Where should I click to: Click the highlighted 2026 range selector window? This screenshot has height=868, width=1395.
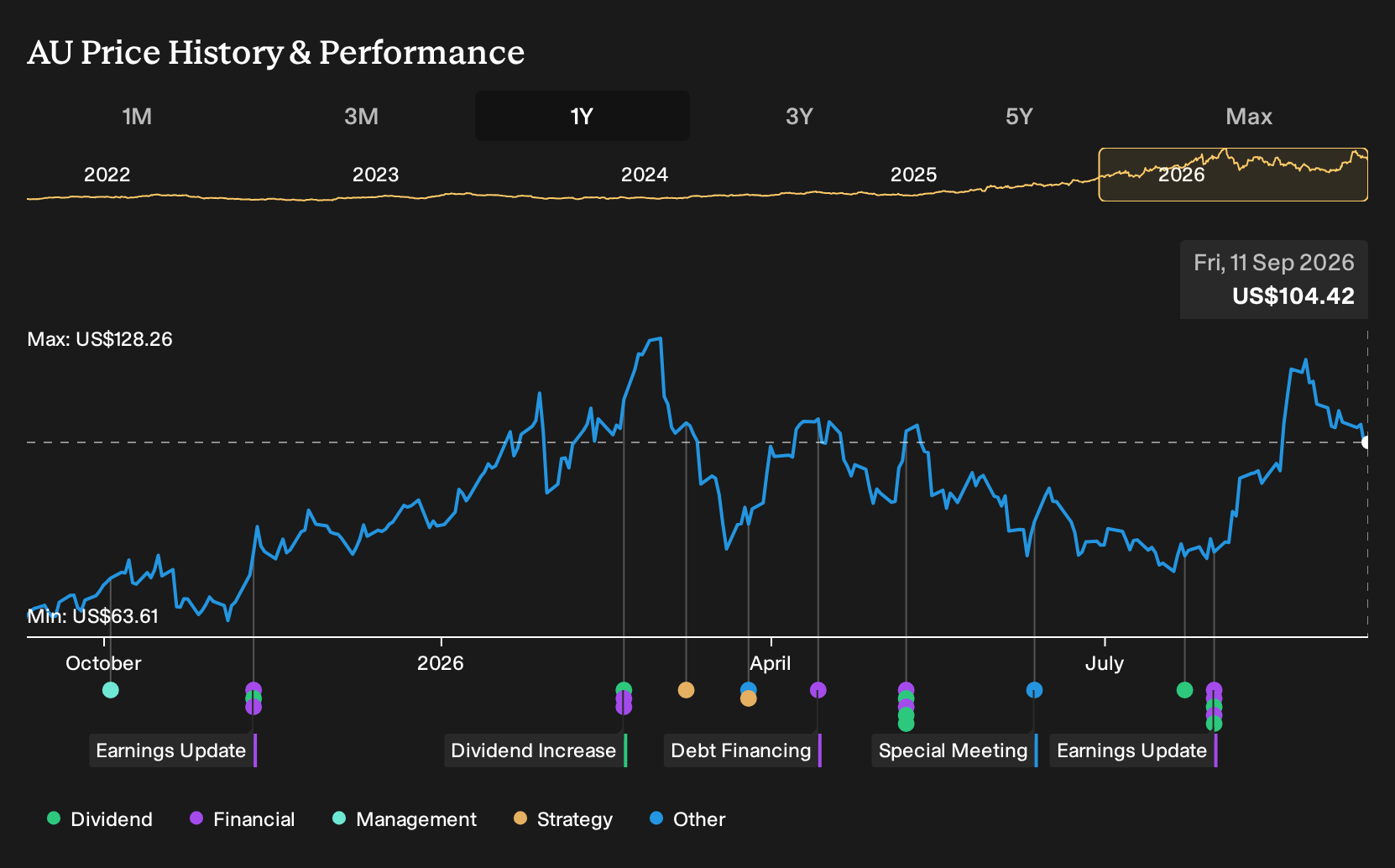click(x=1233, y=175)
